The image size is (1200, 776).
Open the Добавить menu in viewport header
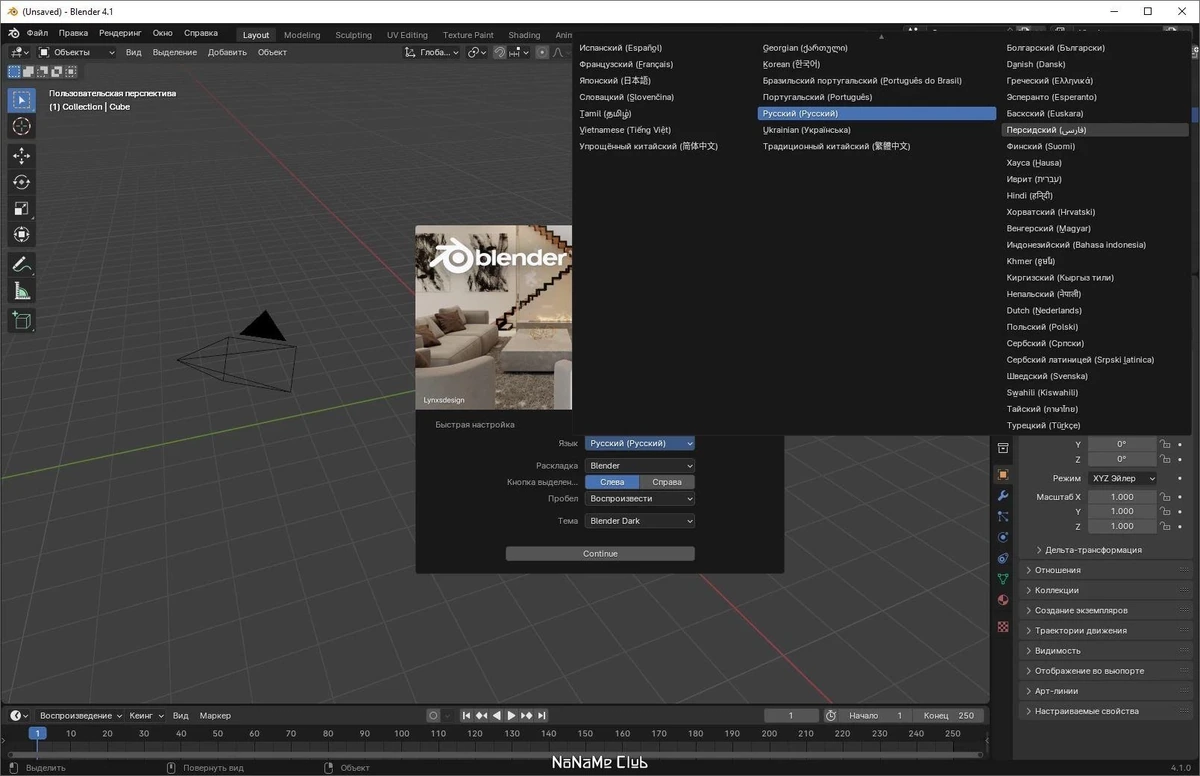tap(227, 52)
